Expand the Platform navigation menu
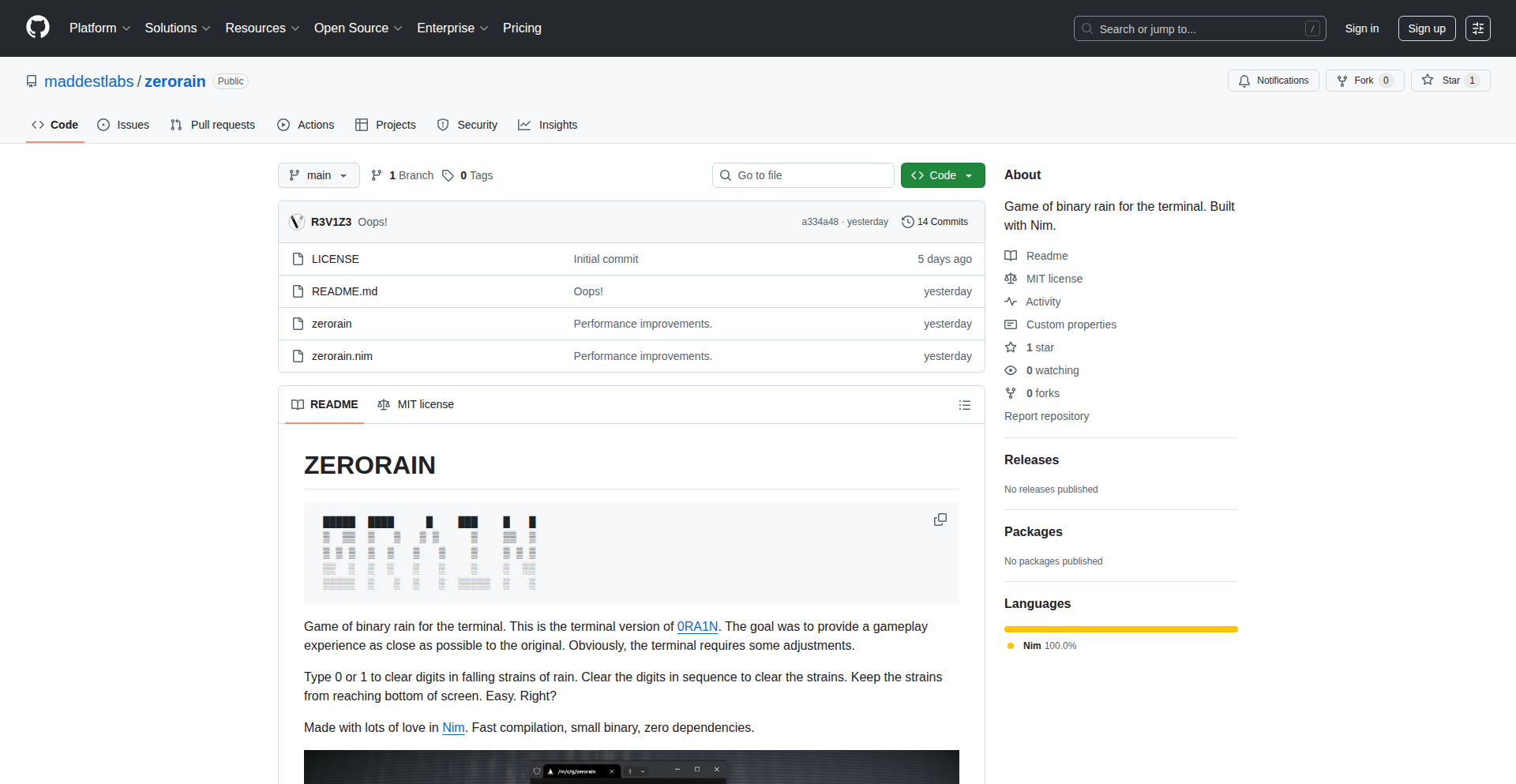Viewport: 1516px width, 784px height. [x=99, y=28]
